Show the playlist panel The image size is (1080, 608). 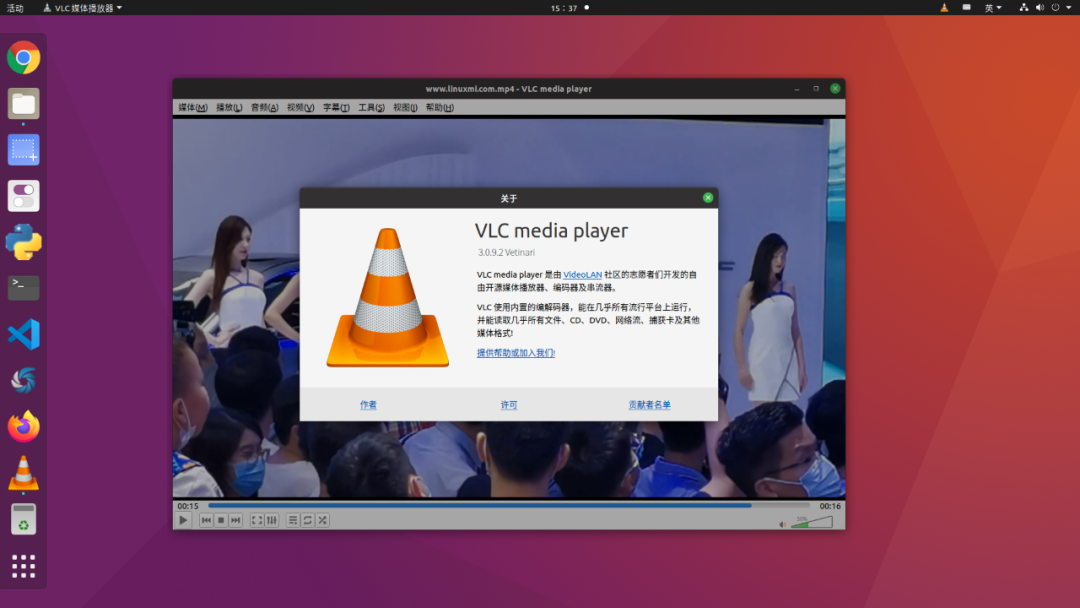[293, 521]
